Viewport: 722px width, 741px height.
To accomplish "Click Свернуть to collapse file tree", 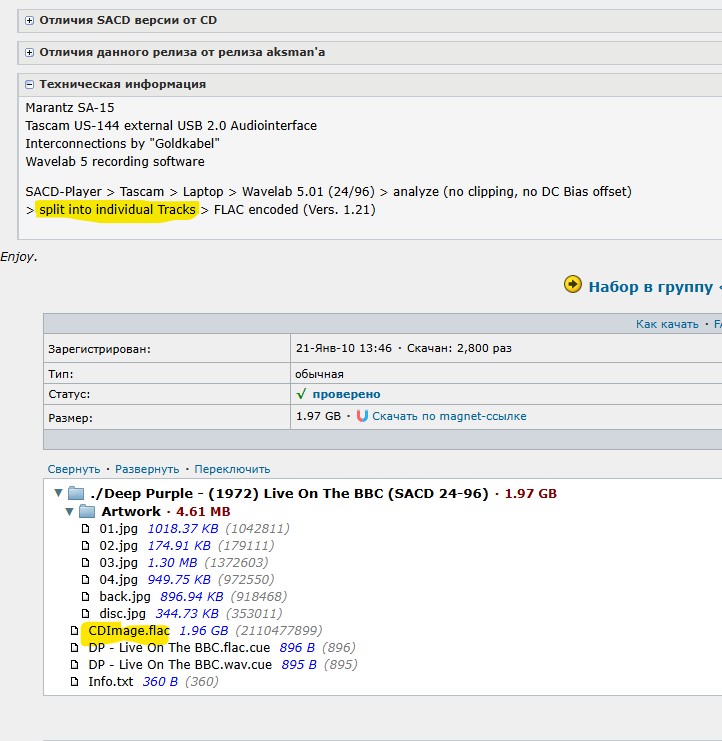I will [x=74, y=469].
